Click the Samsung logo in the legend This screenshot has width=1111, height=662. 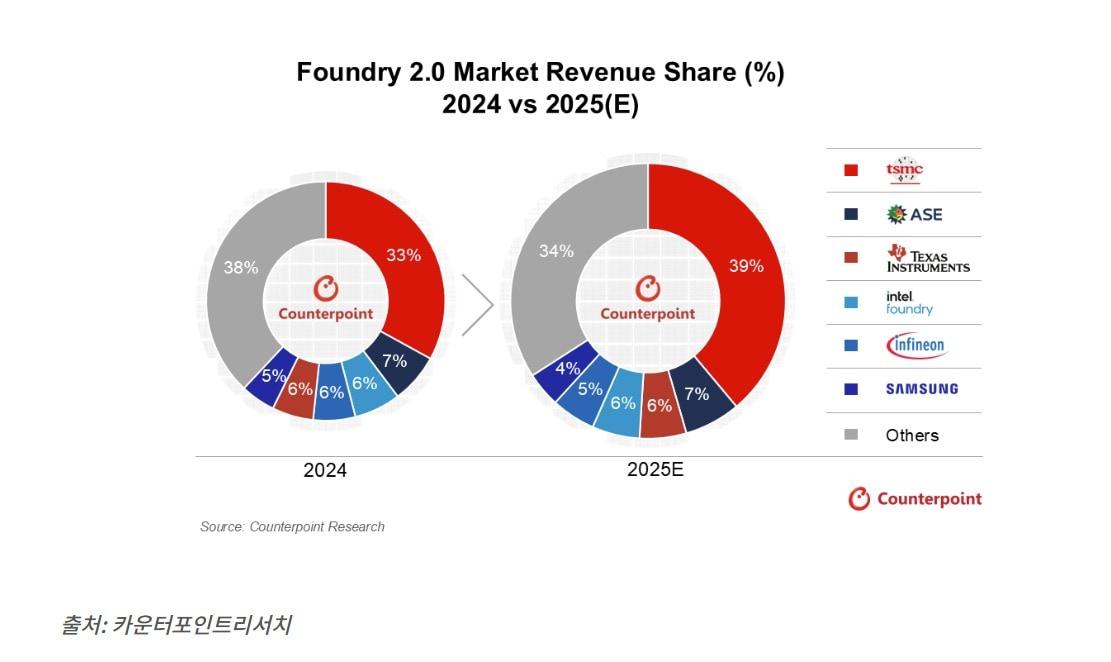tap(921, 389)
